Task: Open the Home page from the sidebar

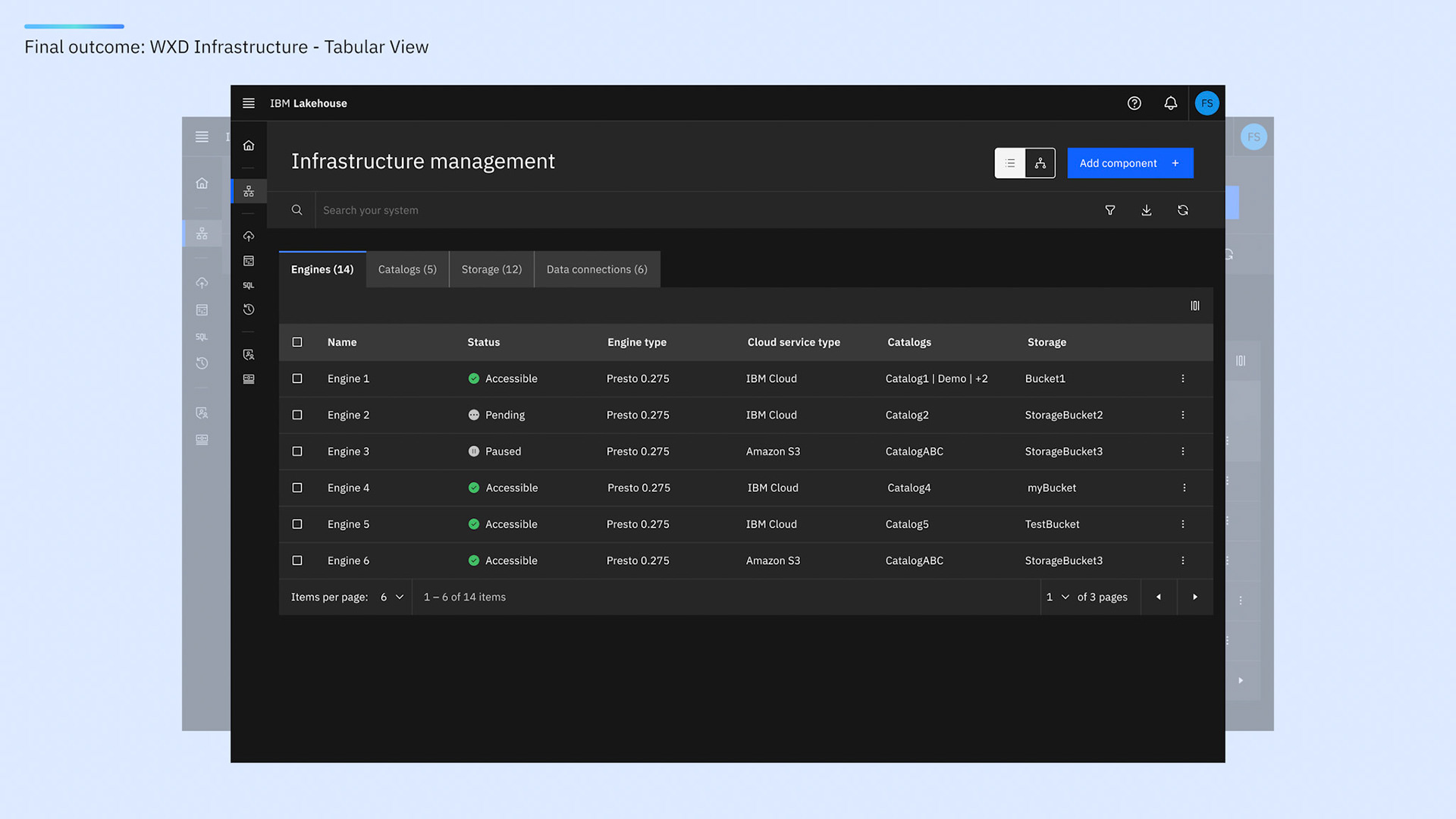Action: click(248, 145)
